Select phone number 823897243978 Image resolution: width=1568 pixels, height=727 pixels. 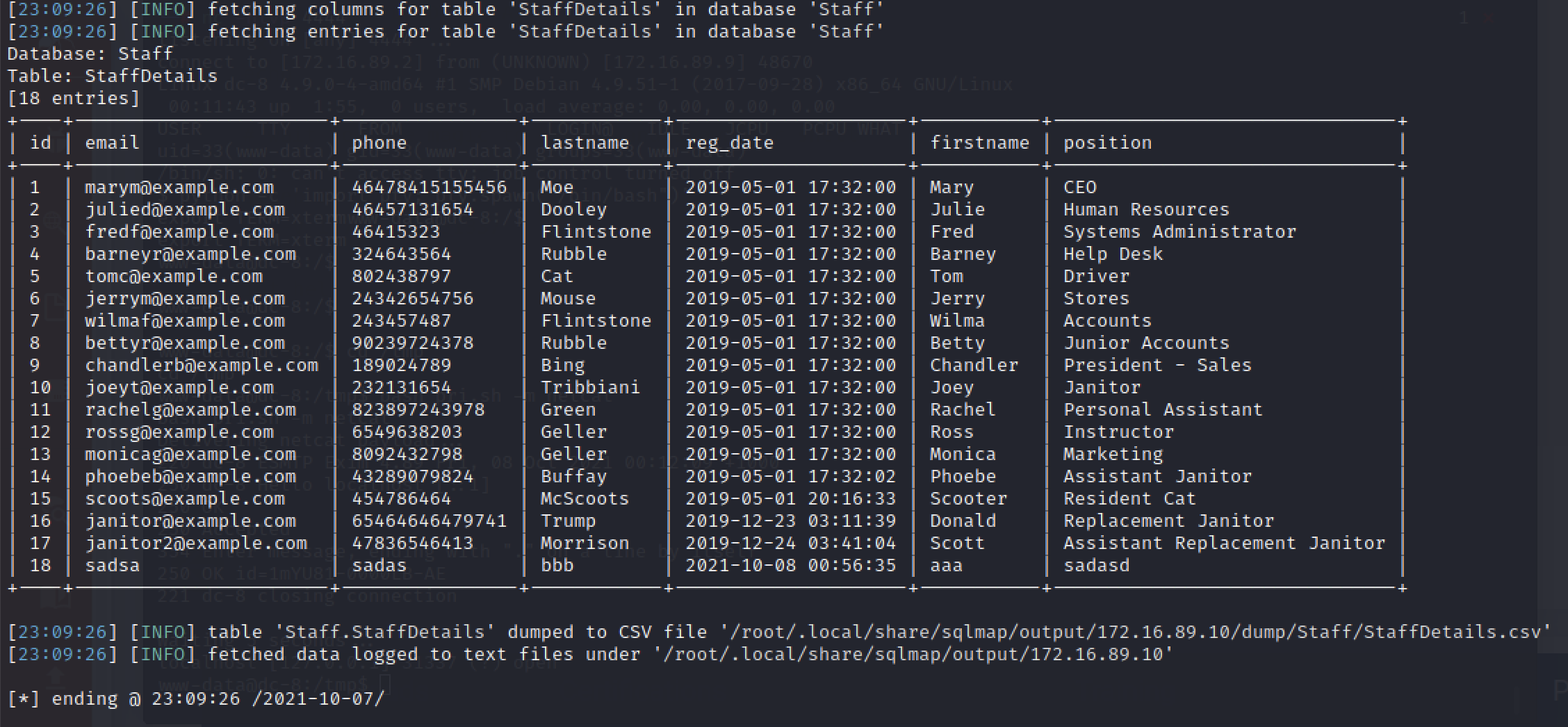tap(418, 409)
